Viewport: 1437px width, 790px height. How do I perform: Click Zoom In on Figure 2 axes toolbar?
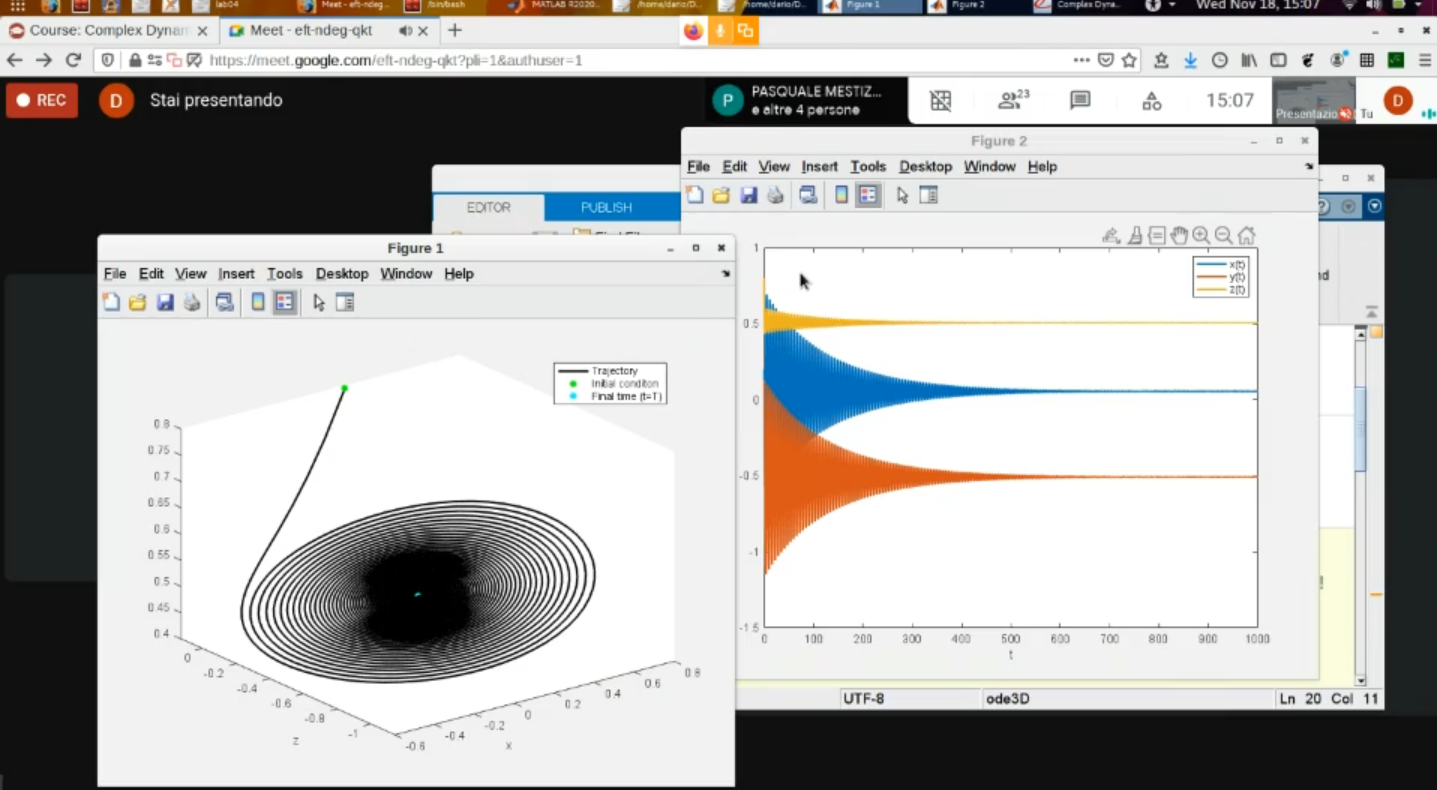(x=1201, y=236)
